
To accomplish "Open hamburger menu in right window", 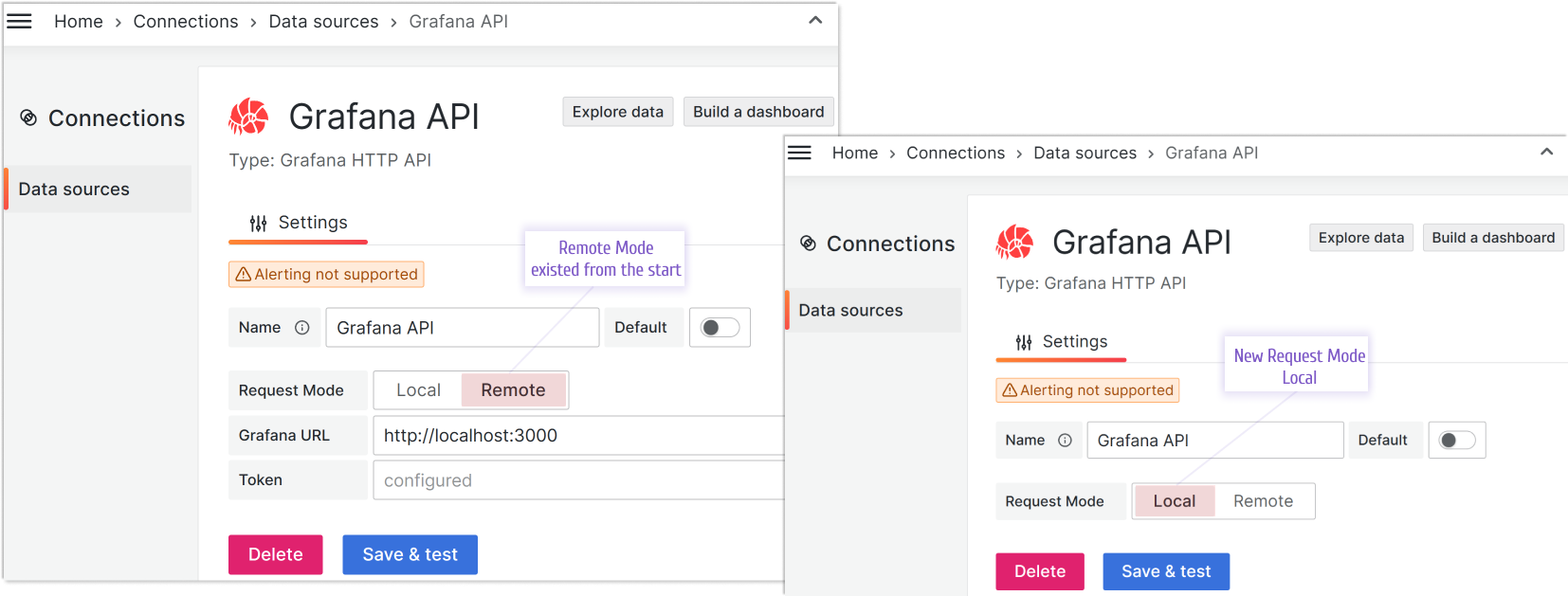I will click(799, 153).
